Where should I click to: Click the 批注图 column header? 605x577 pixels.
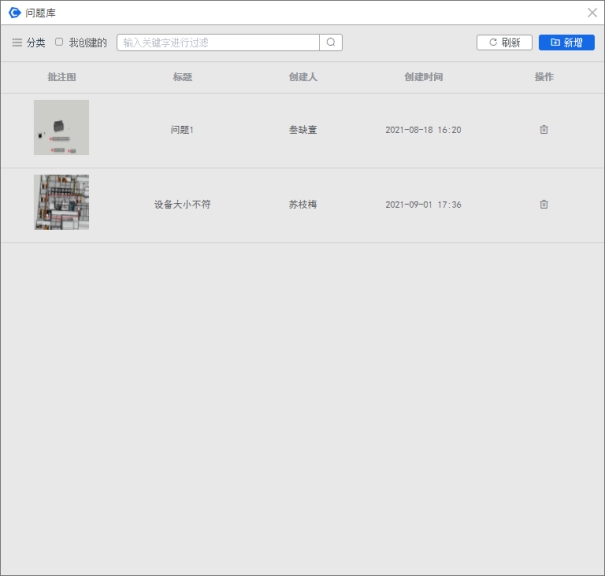point(61,77)
